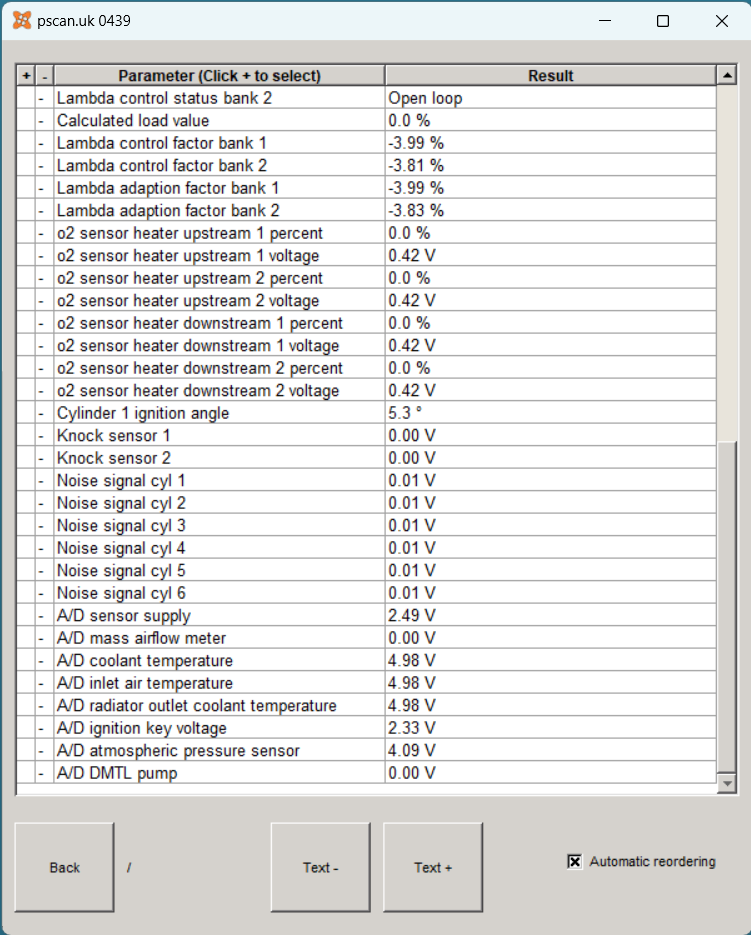Screen dimensions: 751x935
Task: Decrease text size with Text - button
Action: click(x=320, y=867)
